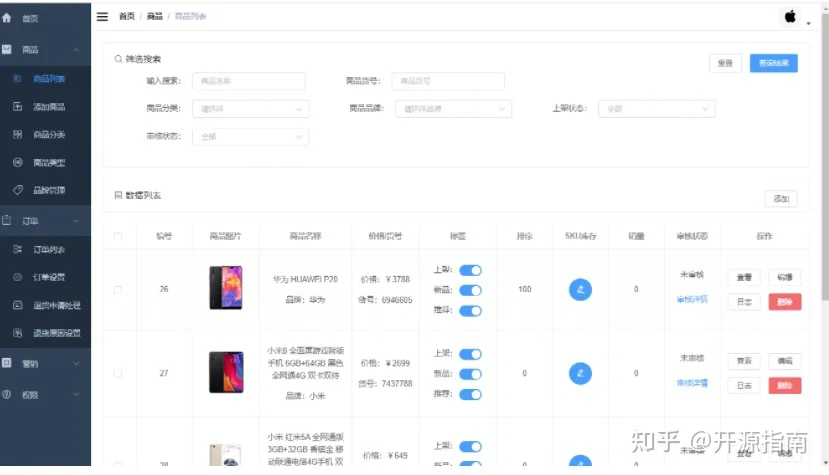Toggle 上架 switch for 红米5A
The image size is (829, 475).
click(x=470, y=446)
